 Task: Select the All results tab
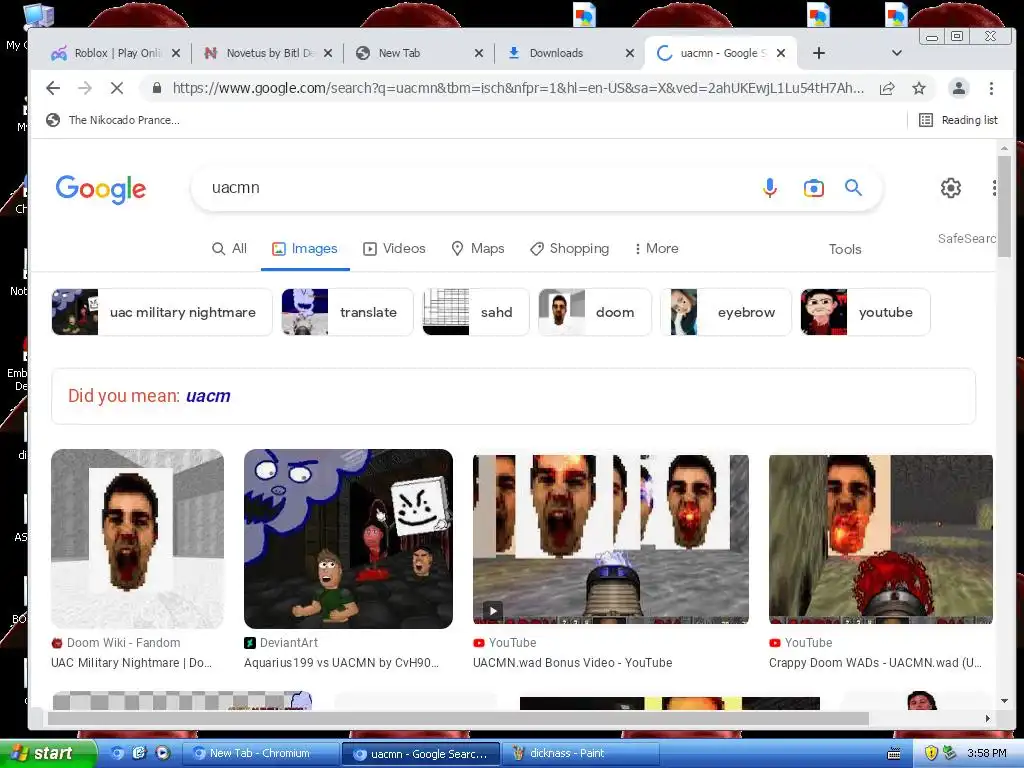click(x=229, y=249)
